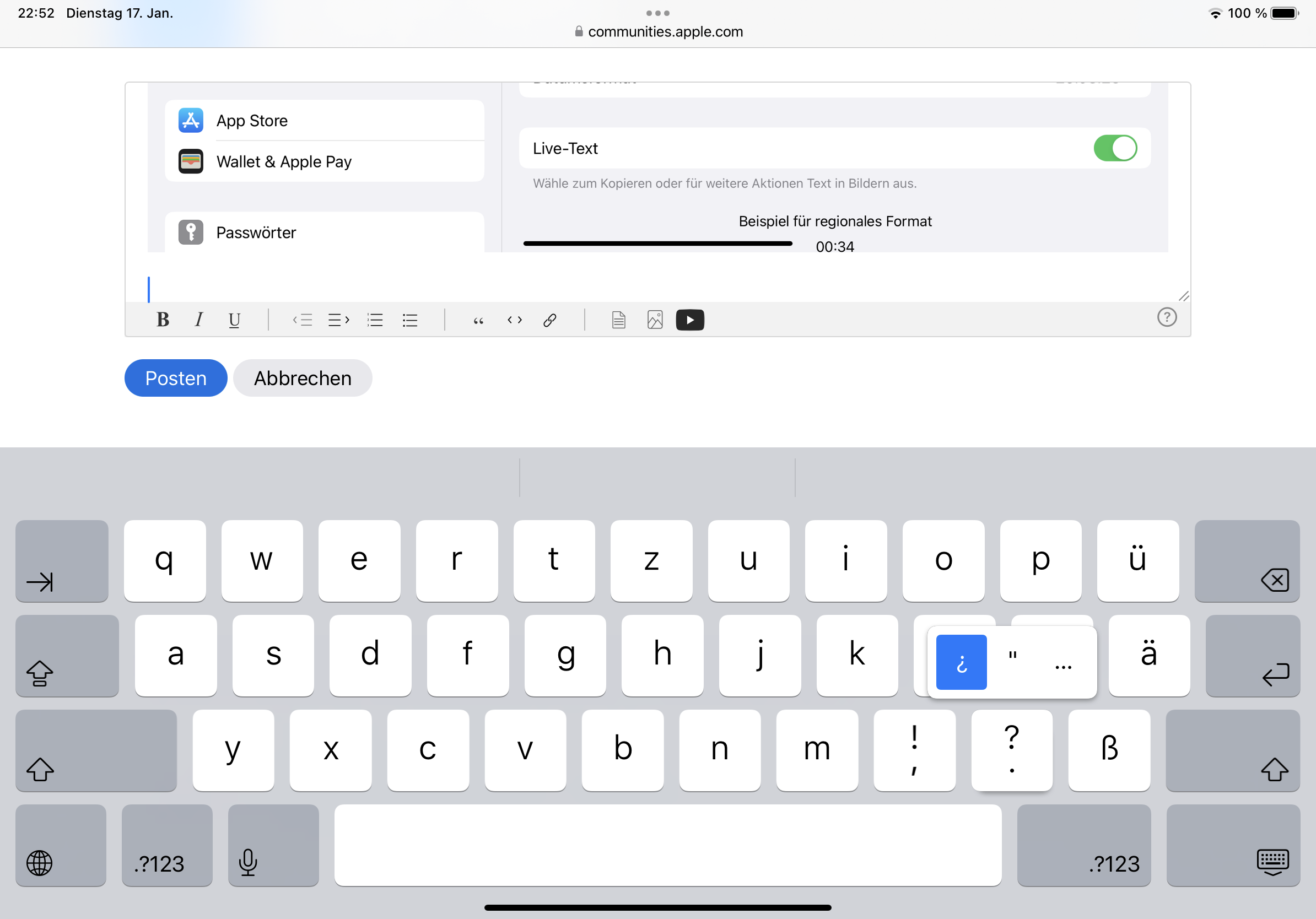The height and width of the screenshot is (919, 1316).
Task: Insert a bulleted list
Action: [410, 320]
